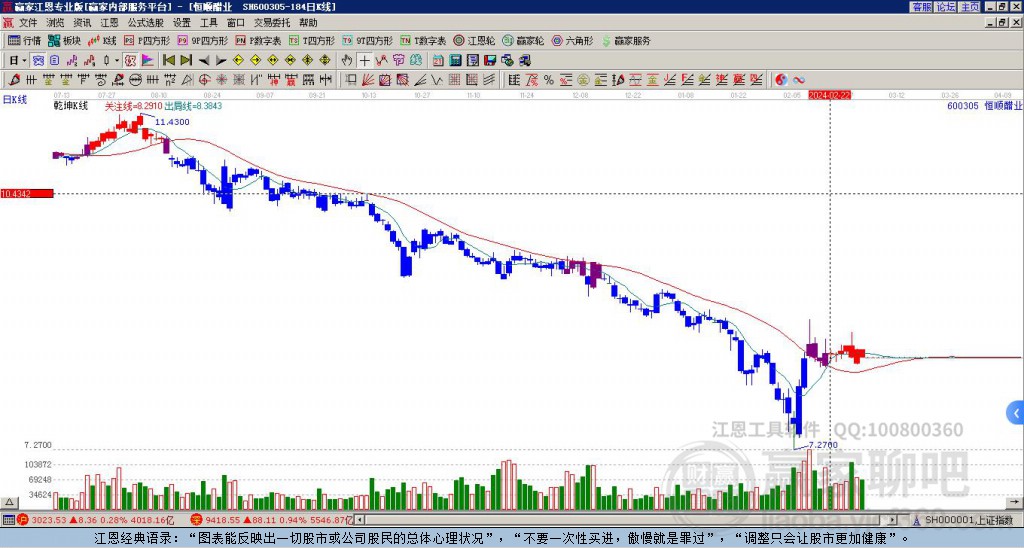Image resolution: width=1024 pixels, height=548 pixels.
Task: Click the red 10.4342 price tag
Action: point(27,193)
